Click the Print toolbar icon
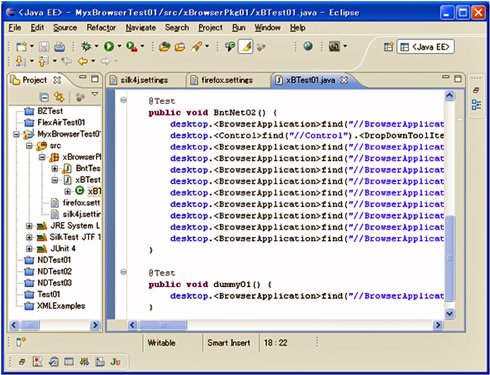Screen dimensions: 490x375 tap(59, 47)
